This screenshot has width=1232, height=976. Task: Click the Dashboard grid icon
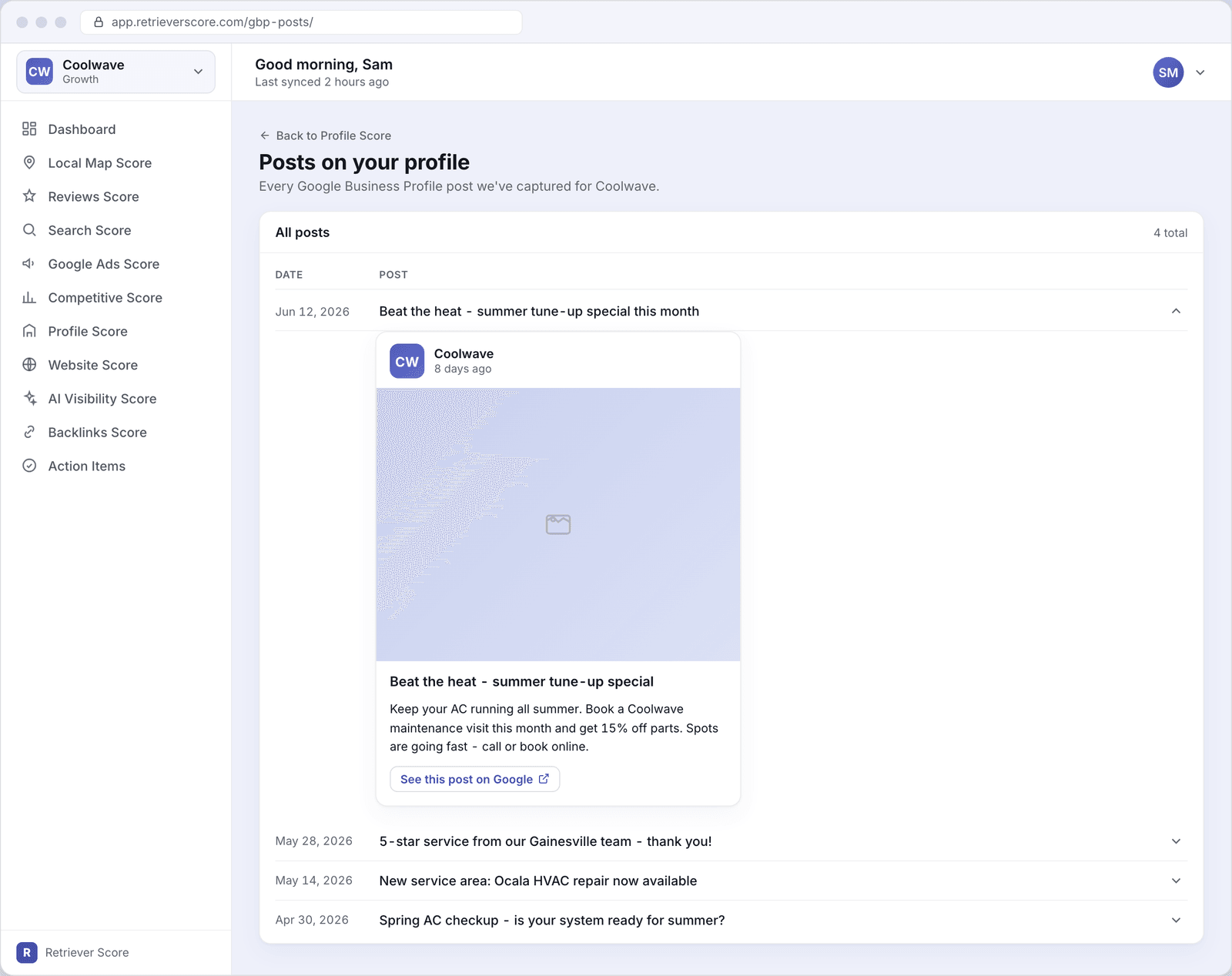(x=29, y=129)
